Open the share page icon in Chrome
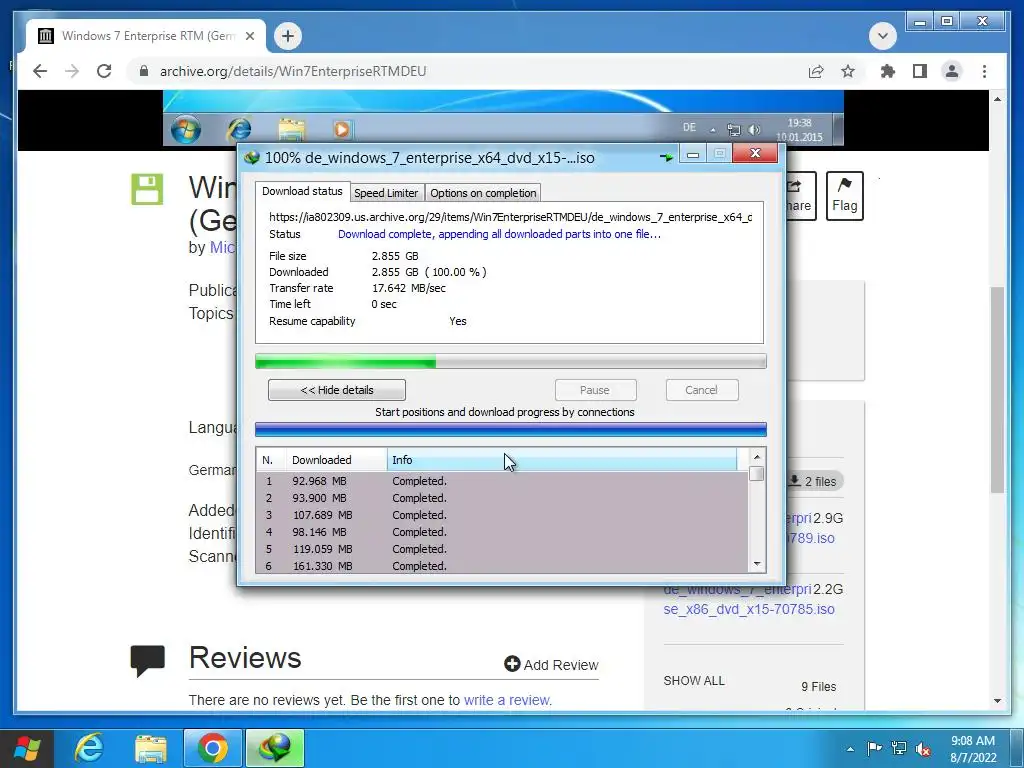Viewport: 1024px width, 768px height. (816, 71)
